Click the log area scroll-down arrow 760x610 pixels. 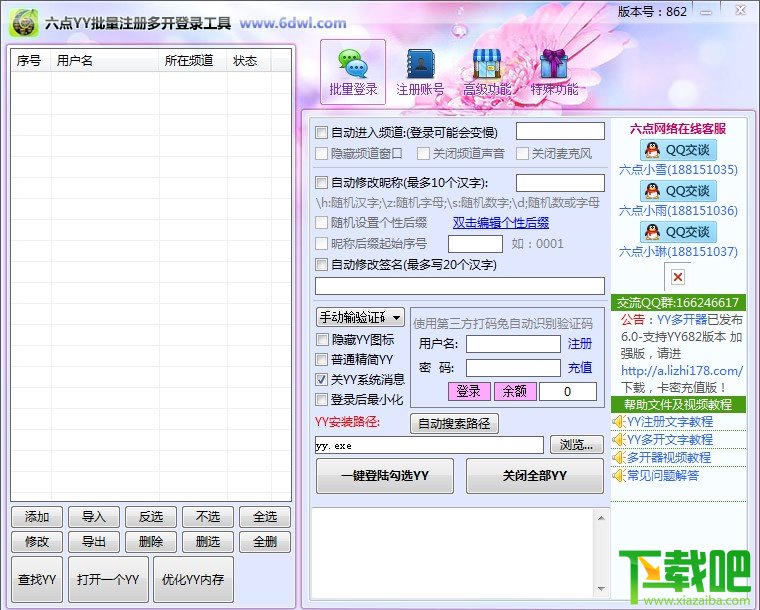tap(601, 589)
